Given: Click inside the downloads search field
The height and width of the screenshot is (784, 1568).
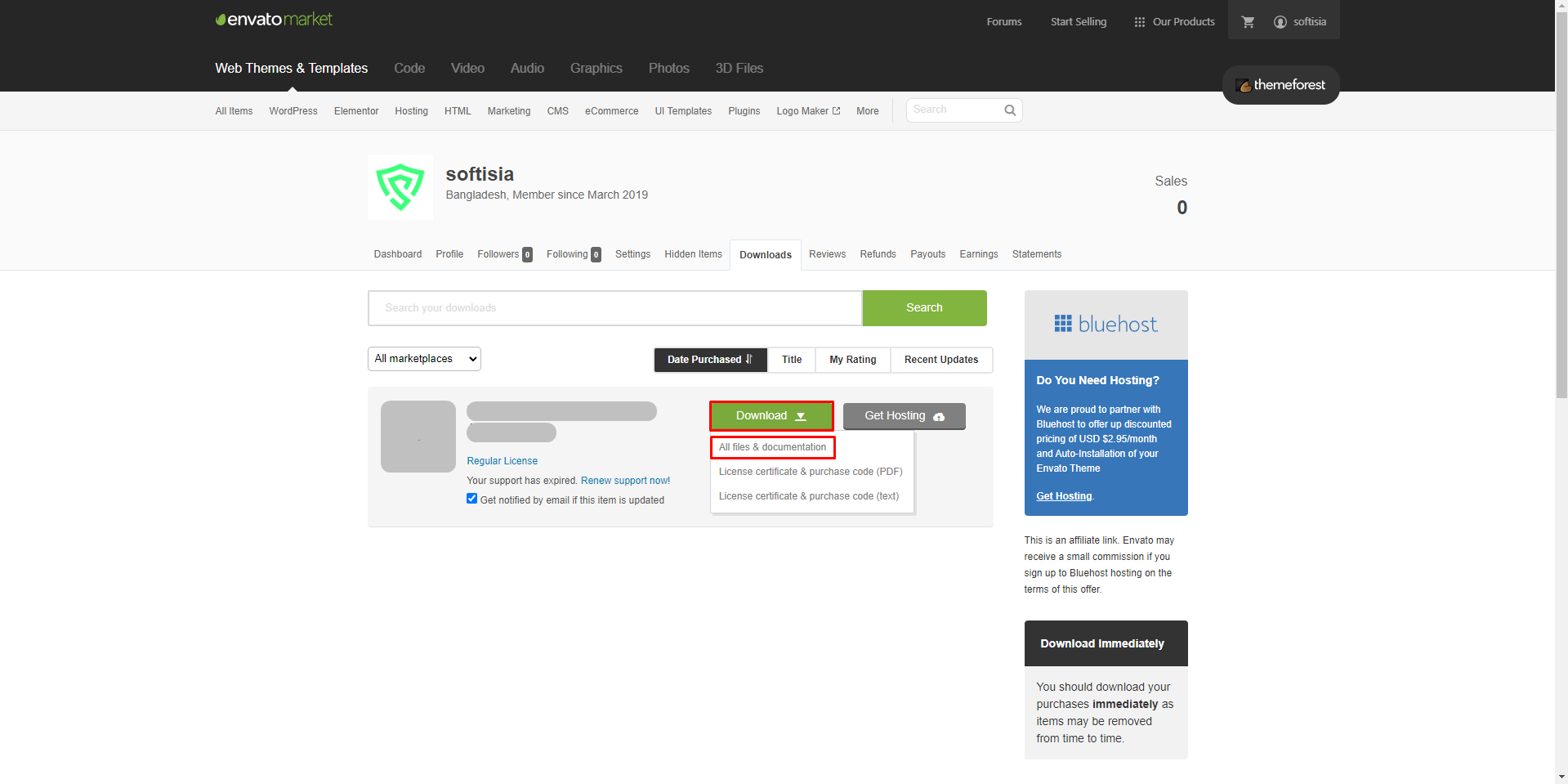Looking at the screenshot, I should point(614,307).
